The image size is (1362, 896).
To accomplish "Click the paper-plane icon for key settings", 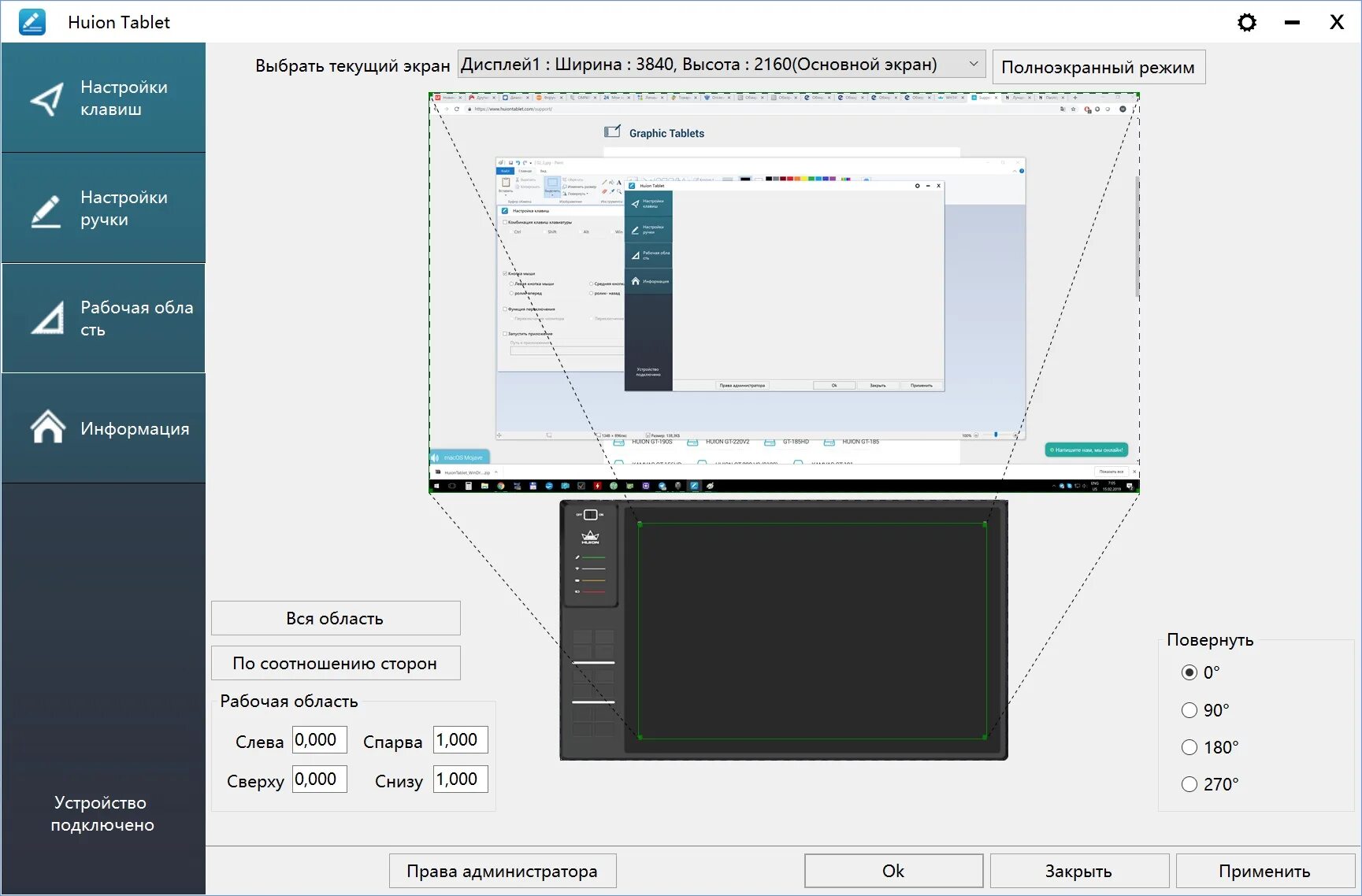I will tap(47, 99).
